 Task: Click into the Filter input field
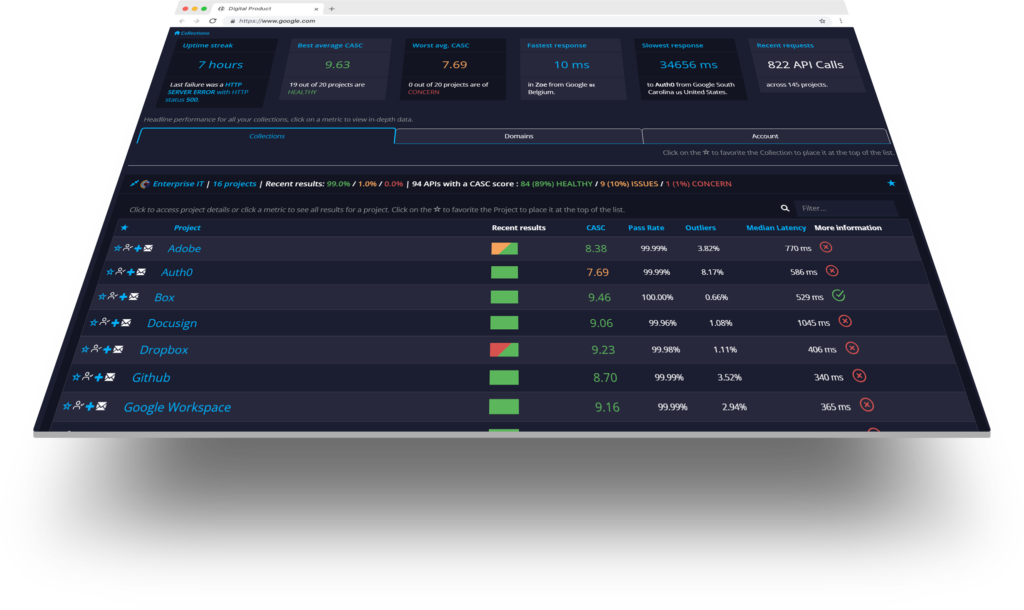click(x=846, y=208)
